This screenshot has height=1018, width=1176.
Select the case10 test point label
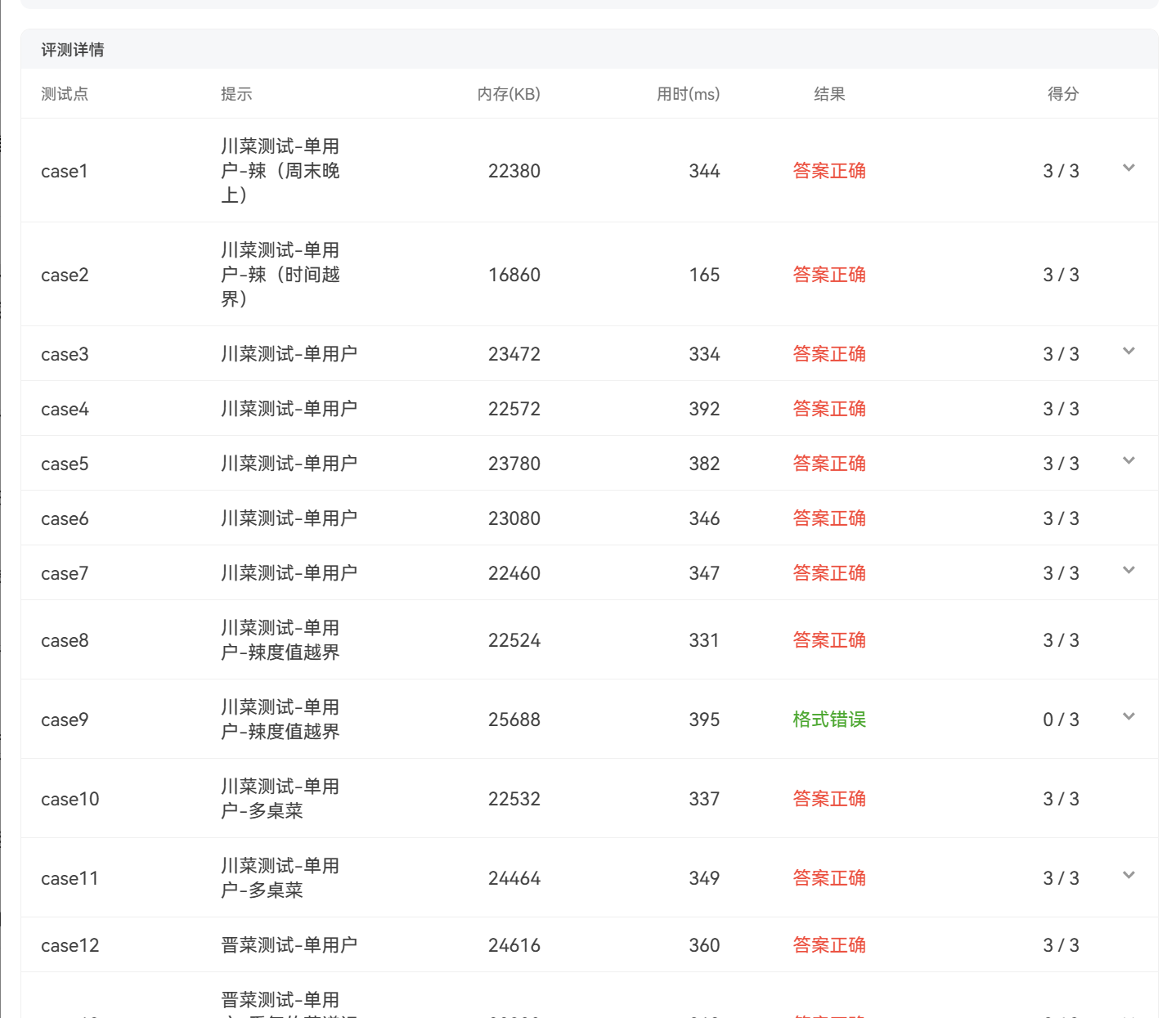pyautogui.click(x=70, y=799)
